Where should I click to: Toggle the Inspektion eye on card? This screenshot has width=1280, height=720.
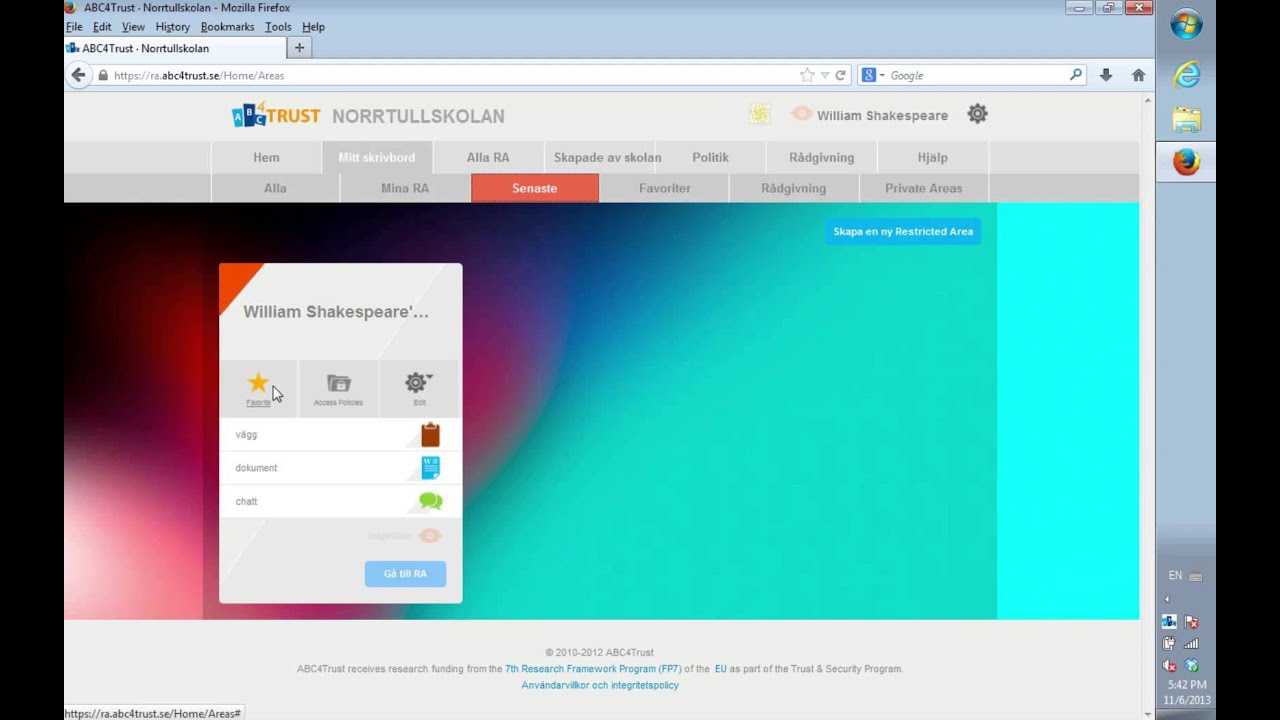(430, 535)
